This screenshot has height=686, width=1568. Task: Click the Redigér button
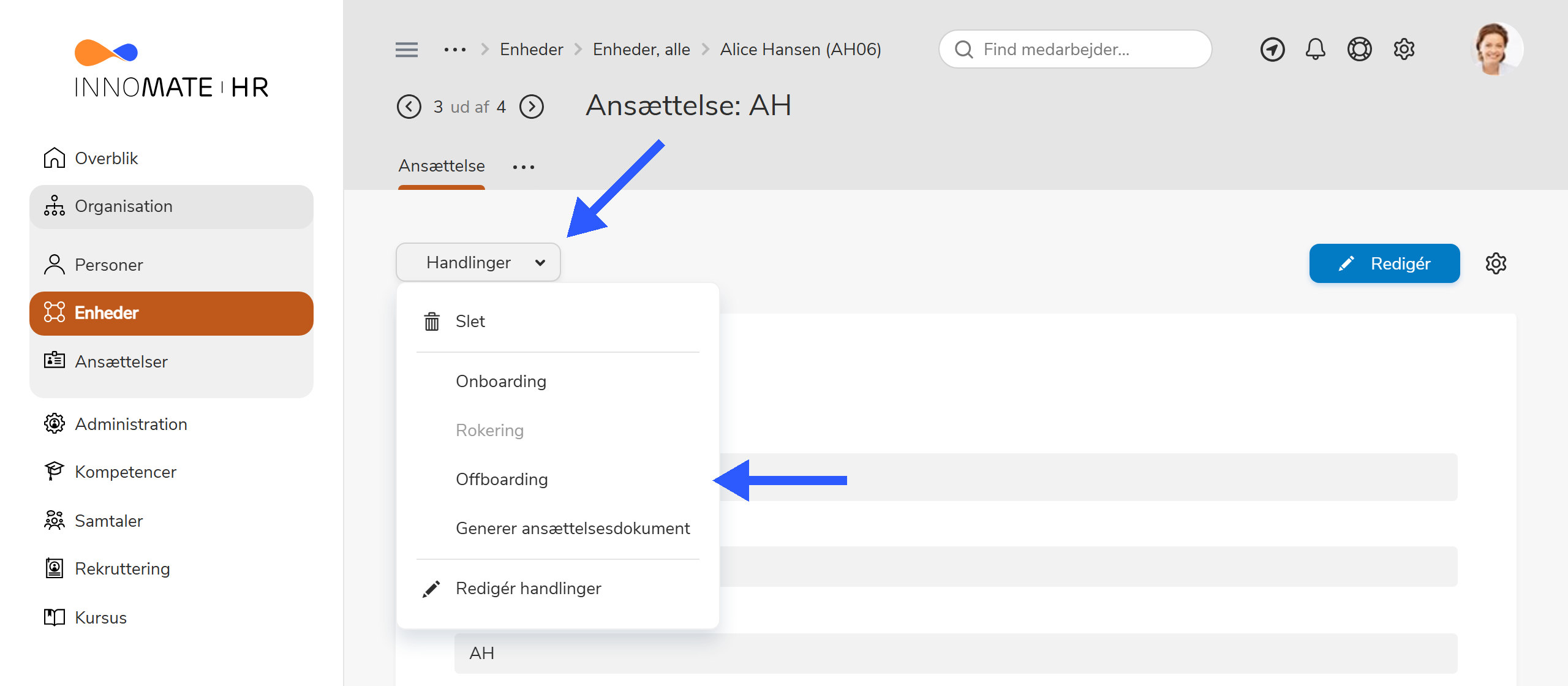(1385, 263)
